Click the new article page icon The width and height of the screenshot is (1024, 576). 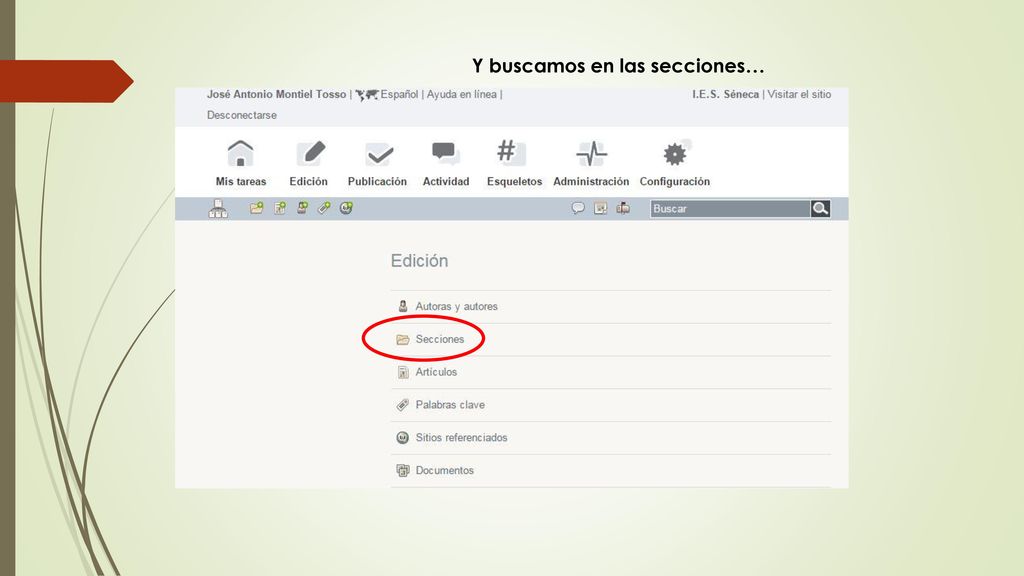(x=280, y=208)
